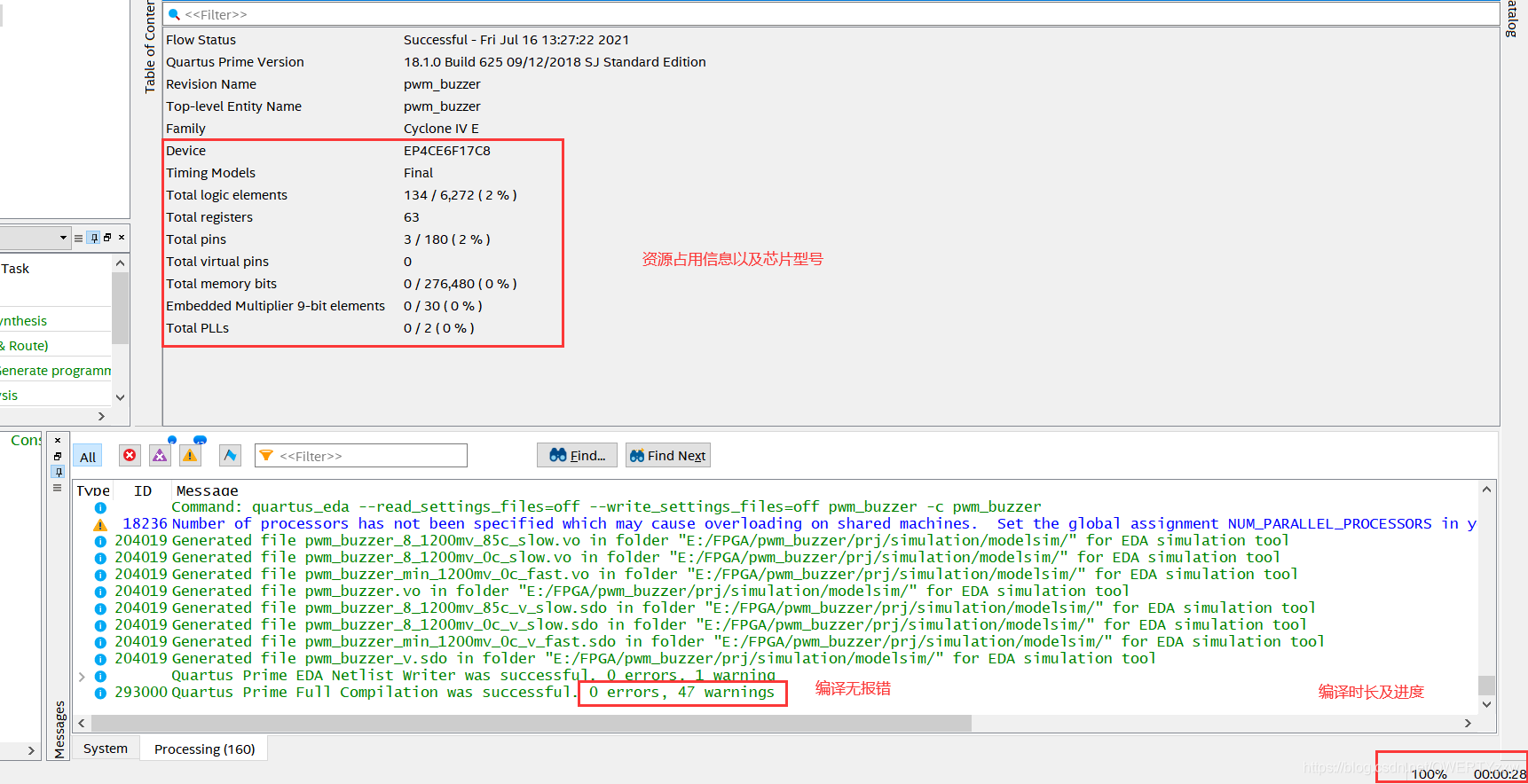Expand the Quartus Prime EDA Netlist Writer message
The width and height of the screenshot is (1528, 784).
[83, 676]
